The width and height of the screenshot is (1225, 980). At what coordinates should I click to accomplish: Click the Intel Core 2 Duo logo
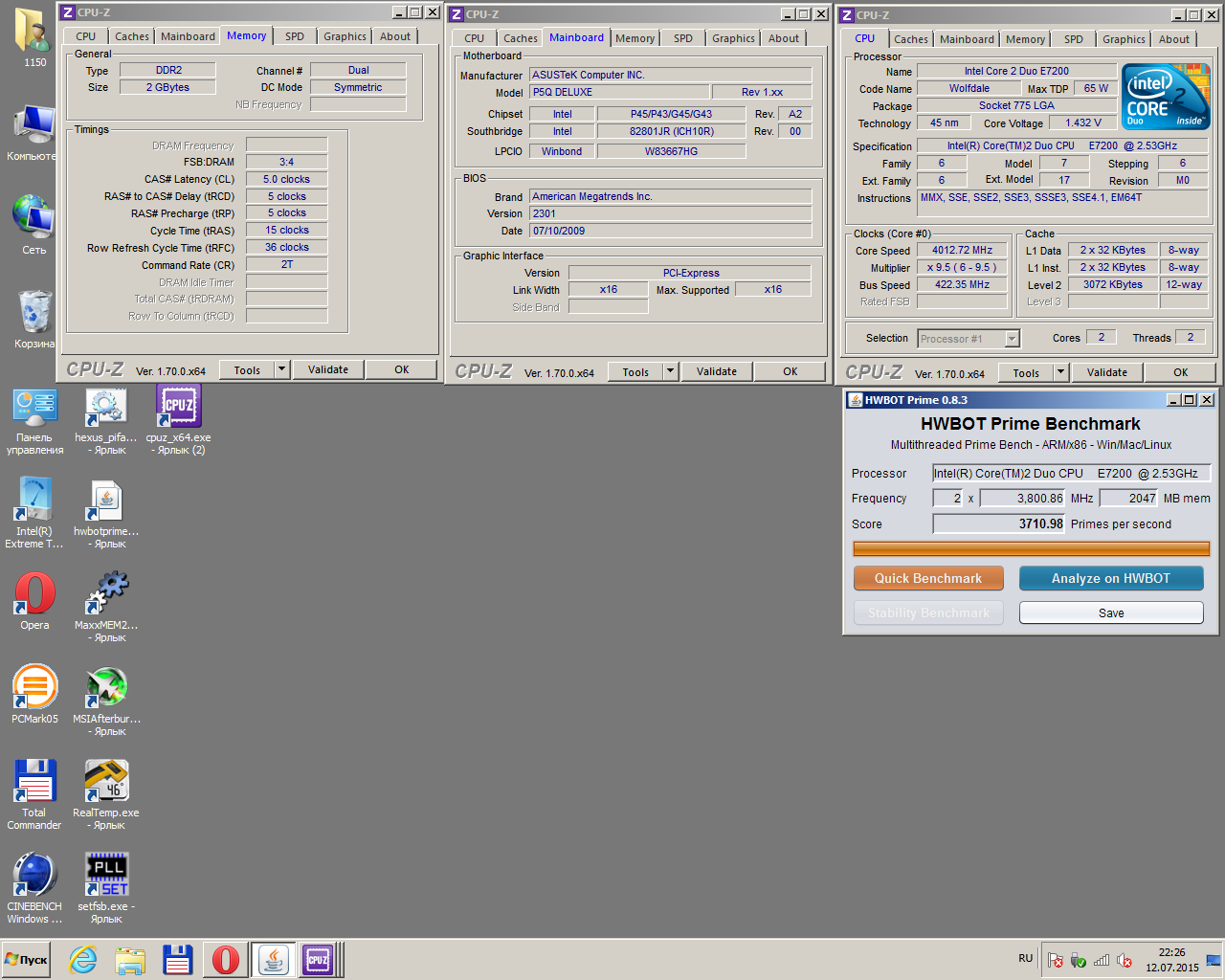(x=1166, y=97)
